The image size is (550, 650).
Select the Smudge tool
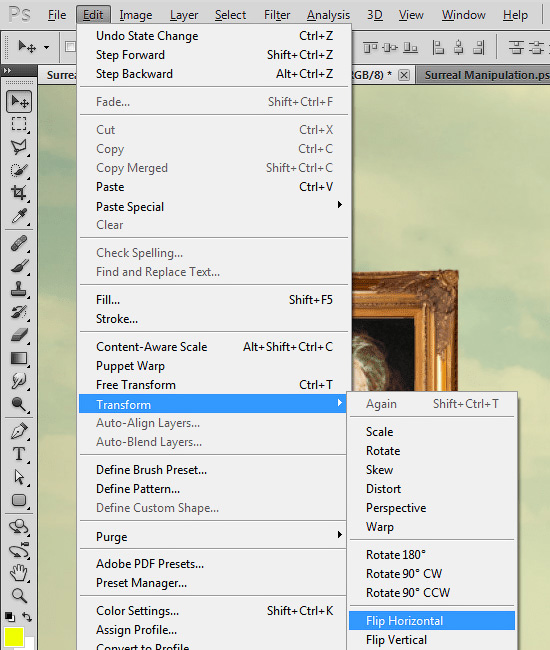[x=19, y=381]
